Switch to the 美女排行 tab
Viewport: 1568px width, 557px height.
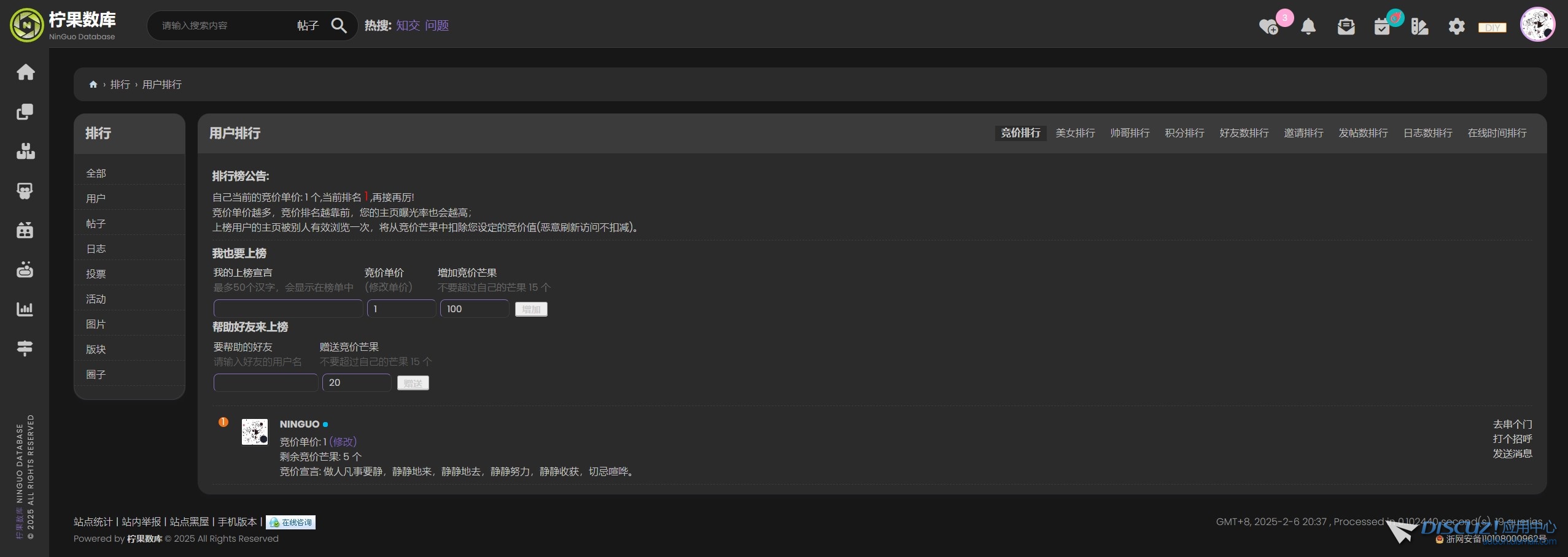point(1075,133)
